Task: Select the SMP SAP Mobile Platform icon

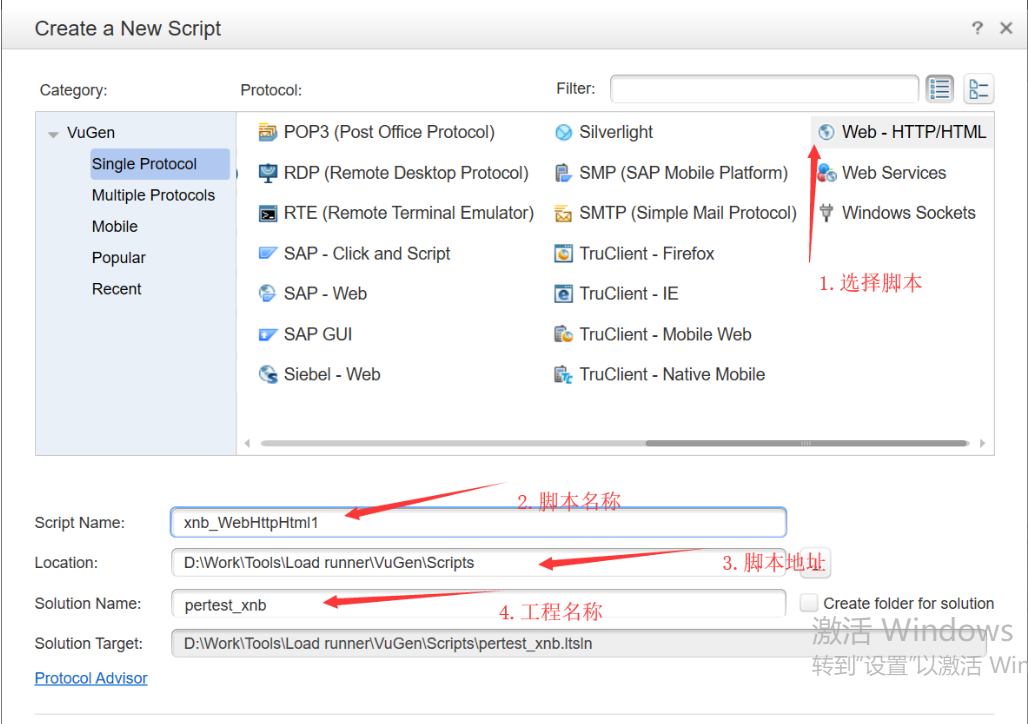Action: [x=563, y=173]
